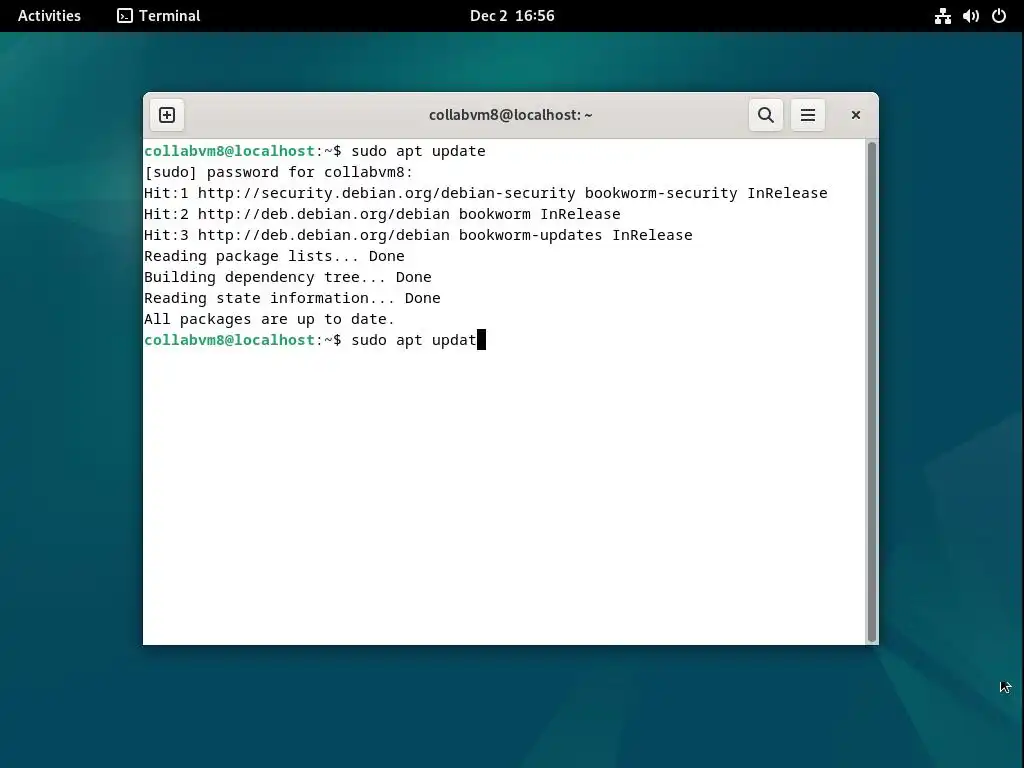Click the Hit:2 debian bookworm InRelease line
The image size is (1024, 768).
[382, 214]
